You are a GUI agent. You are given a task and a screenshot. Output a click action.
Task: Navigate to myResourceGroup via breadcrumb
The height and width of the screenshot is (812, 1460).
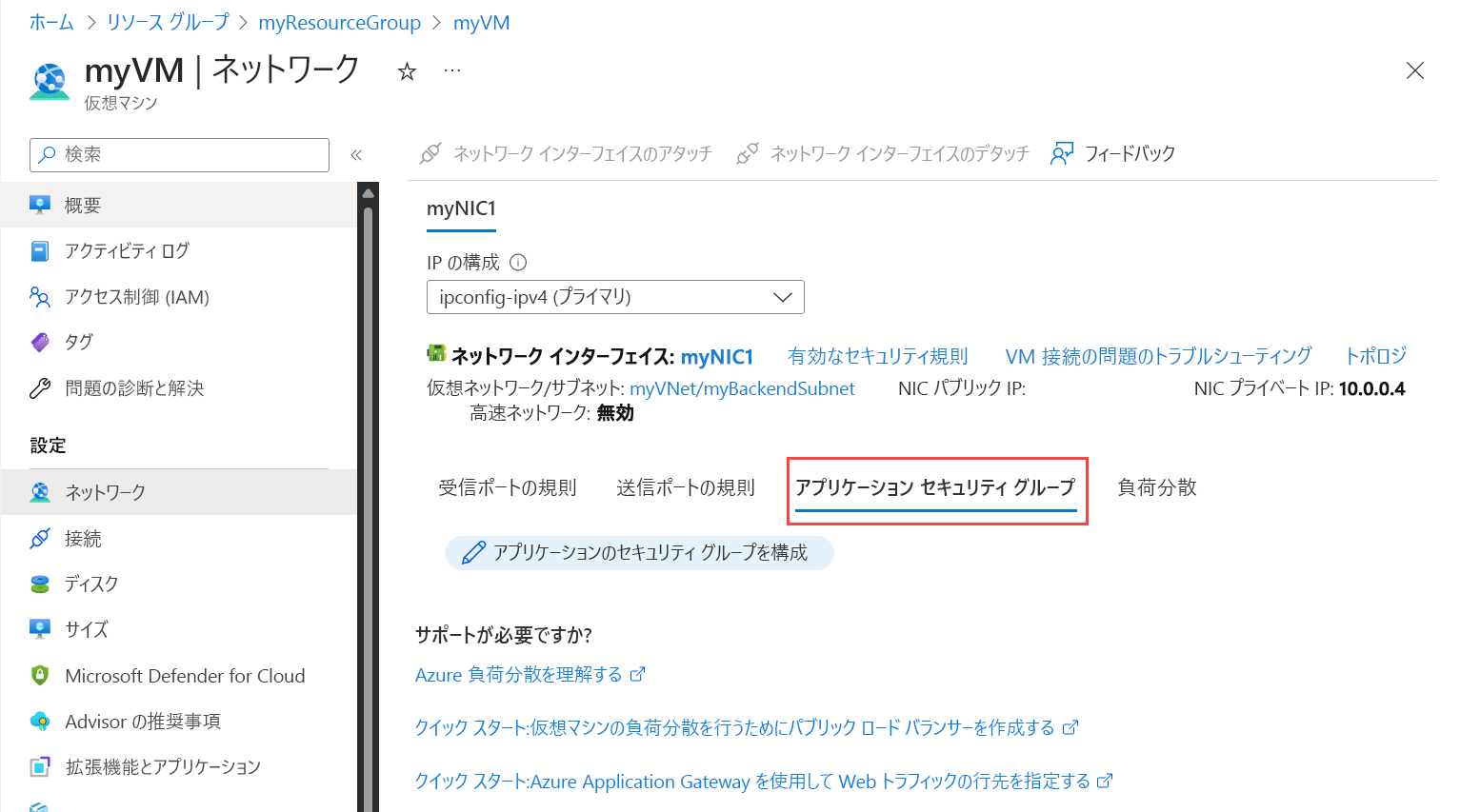(340, 22)
